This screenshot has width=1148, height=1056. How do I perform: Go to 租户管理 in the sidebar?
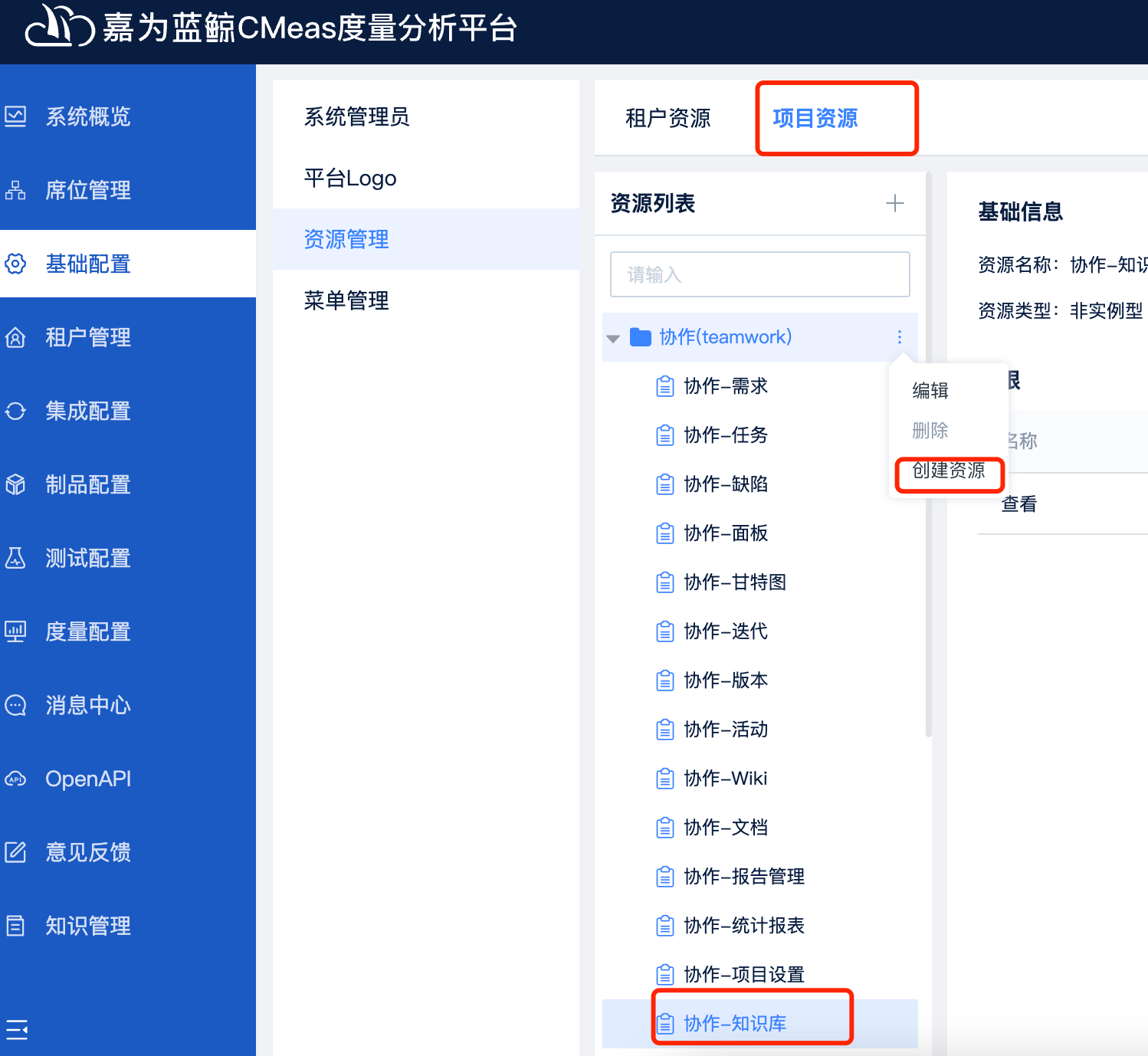pos(128,337)
